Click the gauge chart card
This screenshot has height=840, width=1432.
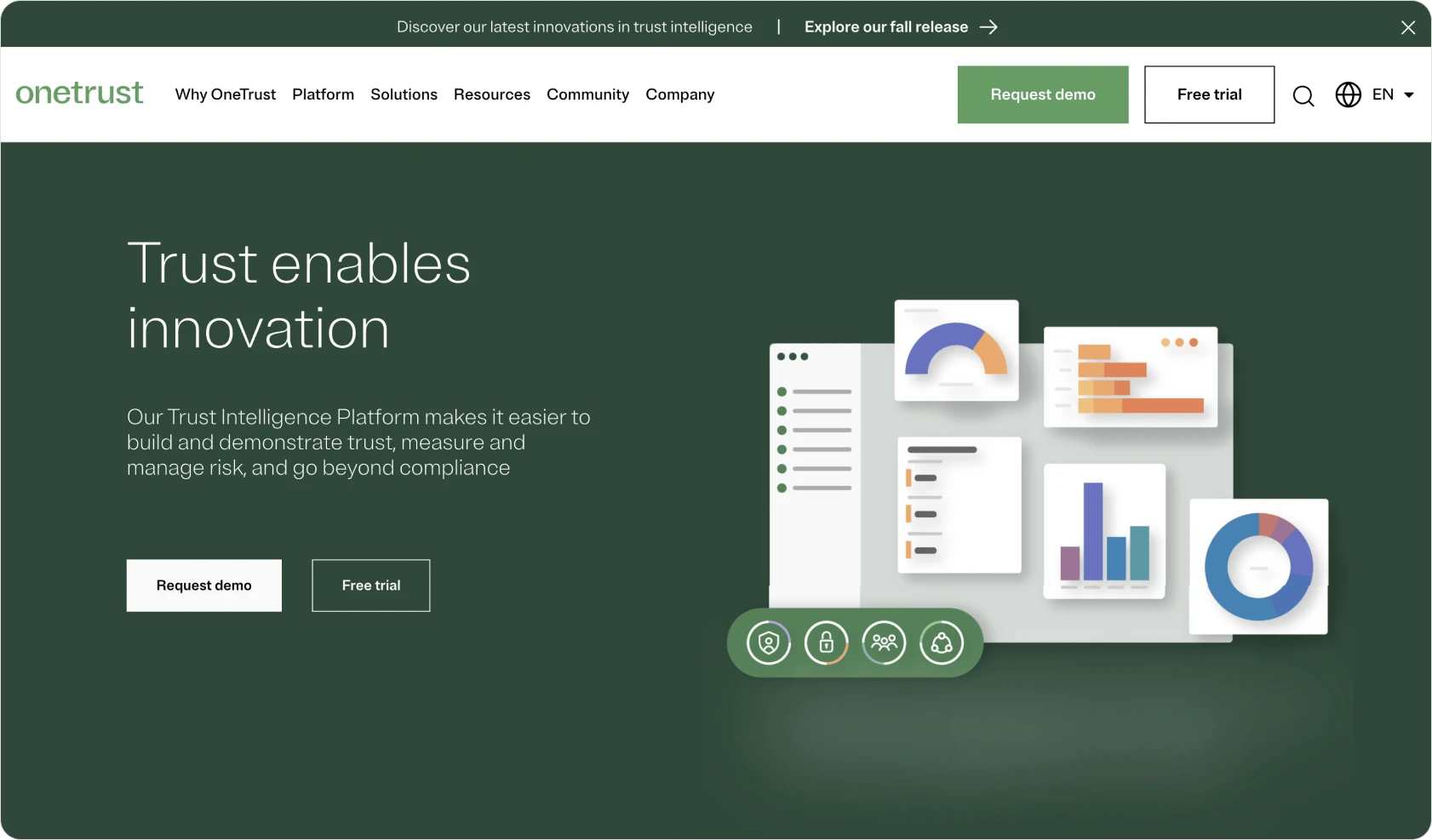(x=956, y=350)
